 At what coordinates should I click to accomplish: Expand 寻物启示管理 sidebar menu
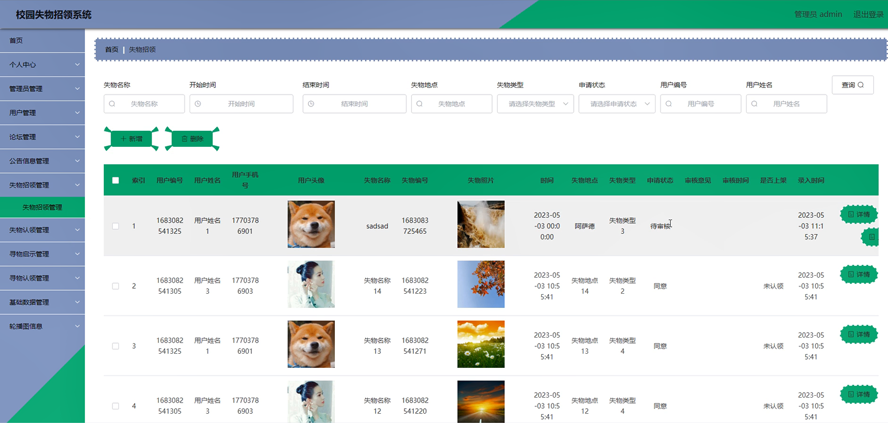click(42, 254)
